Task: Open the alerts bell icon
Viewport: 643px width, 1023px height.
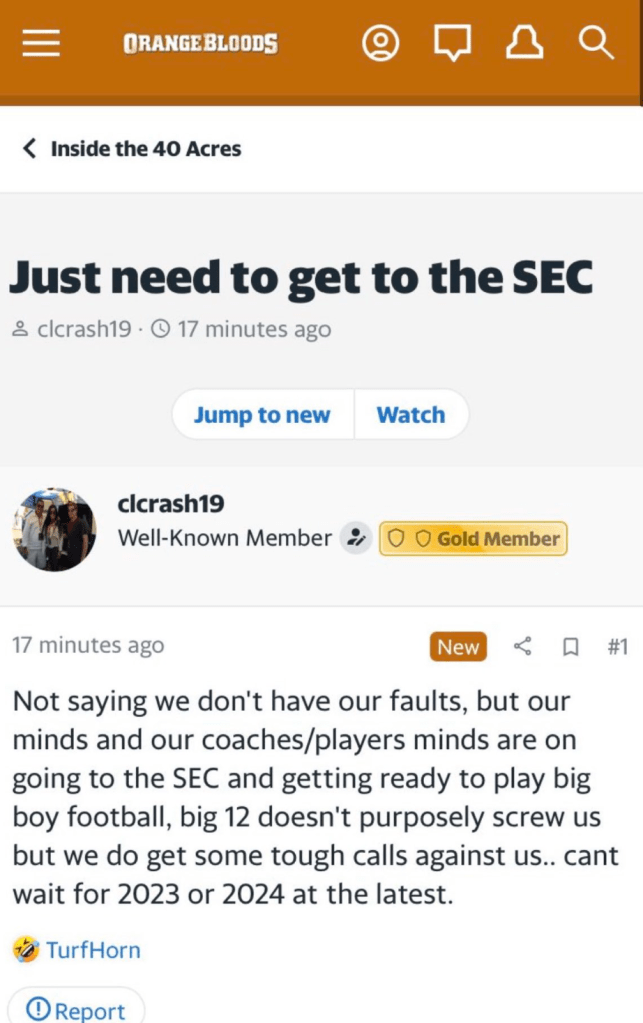Action: tap(526, 43)
